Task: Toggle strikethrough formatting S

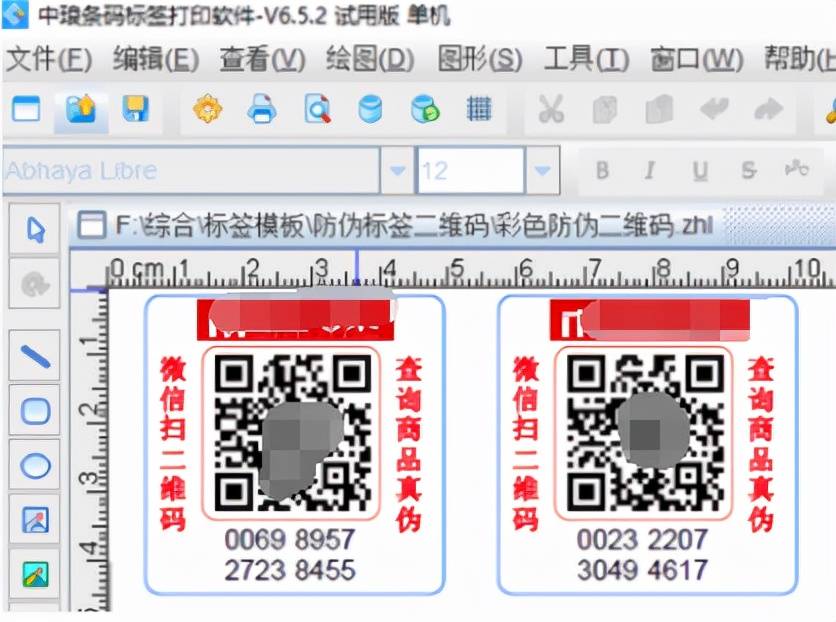Action: click(x=749, y=171)
